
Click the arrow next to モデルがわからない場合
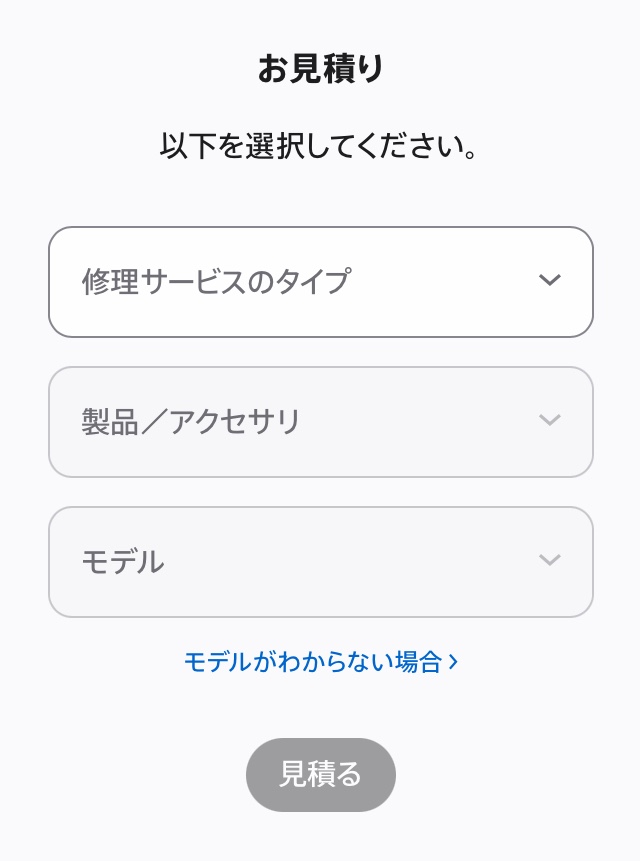click(454, 661)
